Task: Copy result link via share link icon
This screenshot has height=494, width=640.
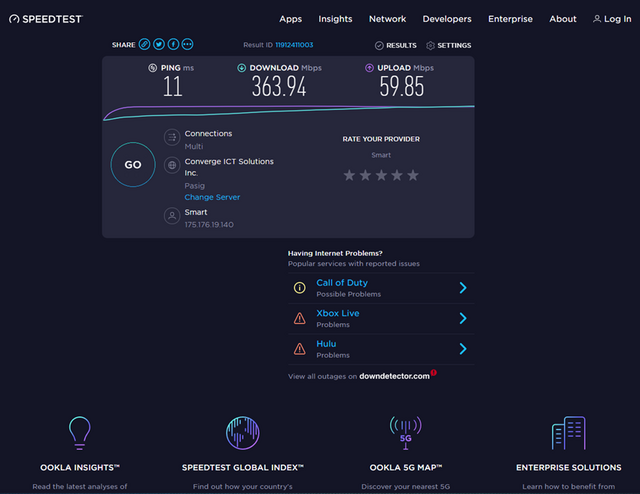Action: pos(144,44)
